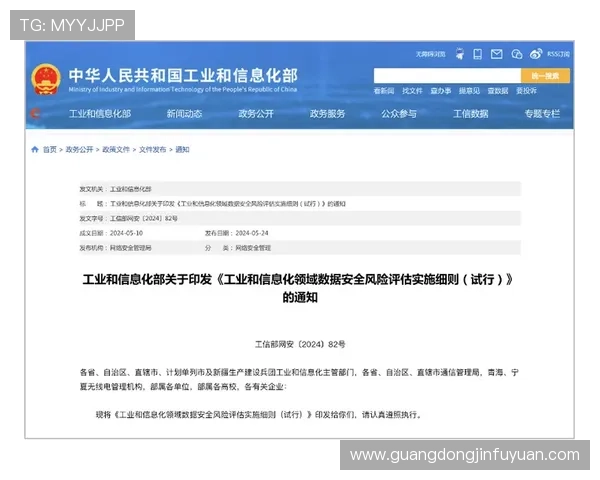Click the 无障碍浏览 link

coord(430,54)
